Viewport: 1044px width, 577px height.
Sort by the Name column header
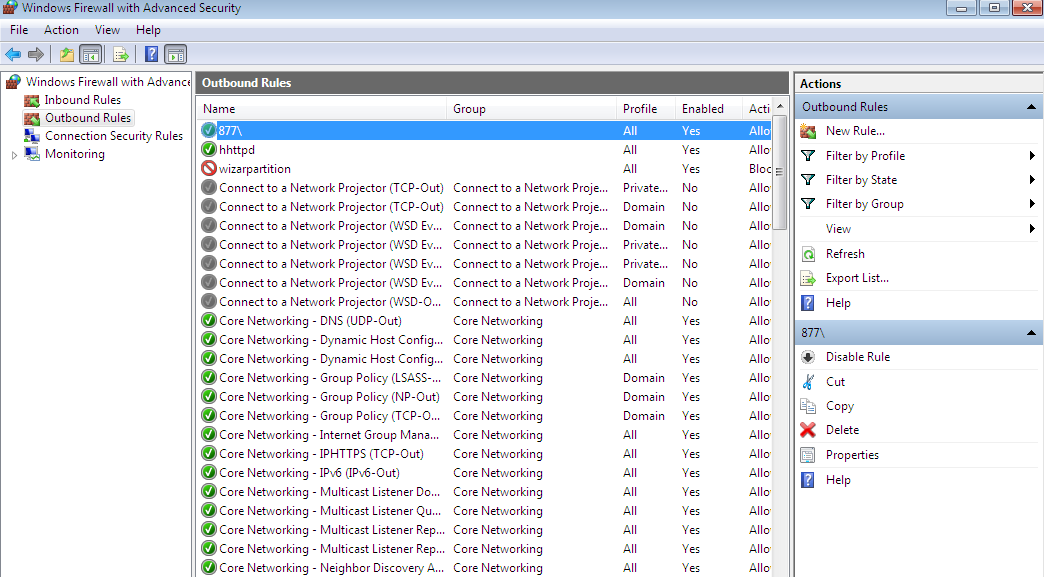click(322, 108)
